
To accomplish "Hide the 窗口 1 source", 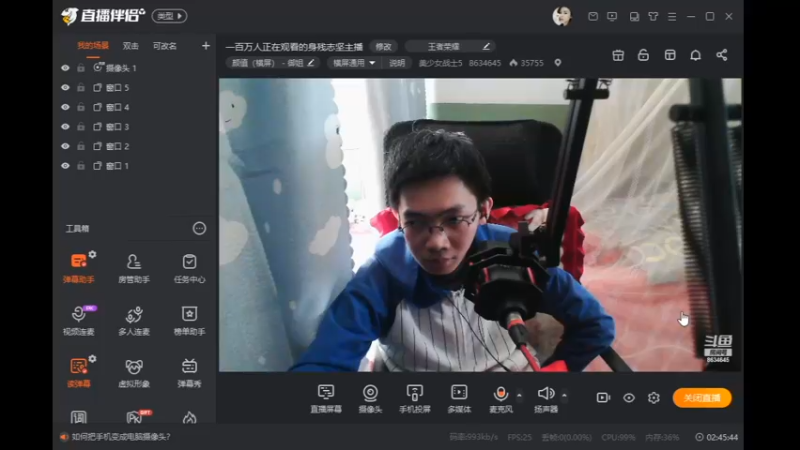I will 65,166.
